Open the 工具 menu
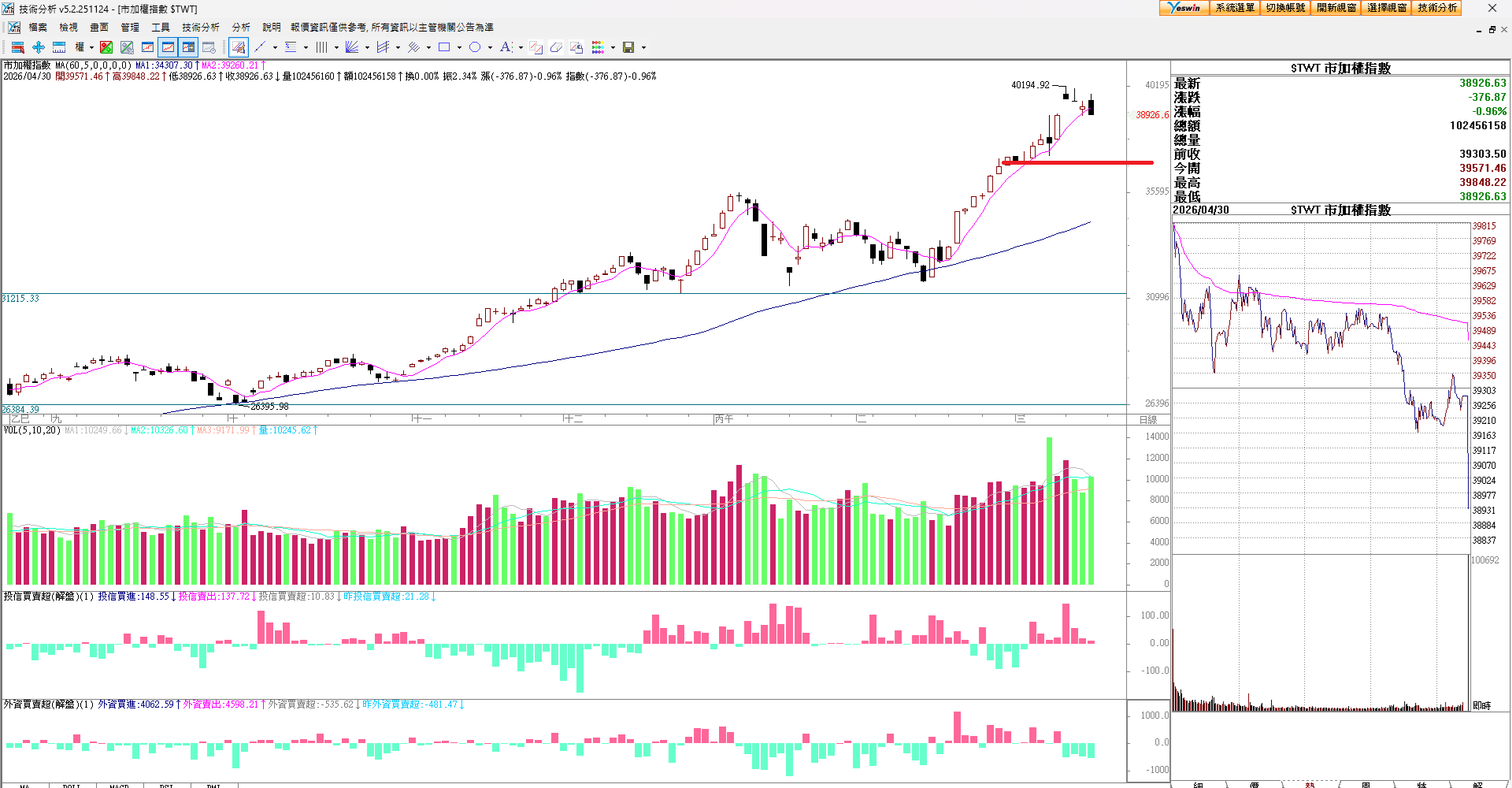The width and height of the screenshot is (1512, 788). (161, 28)
